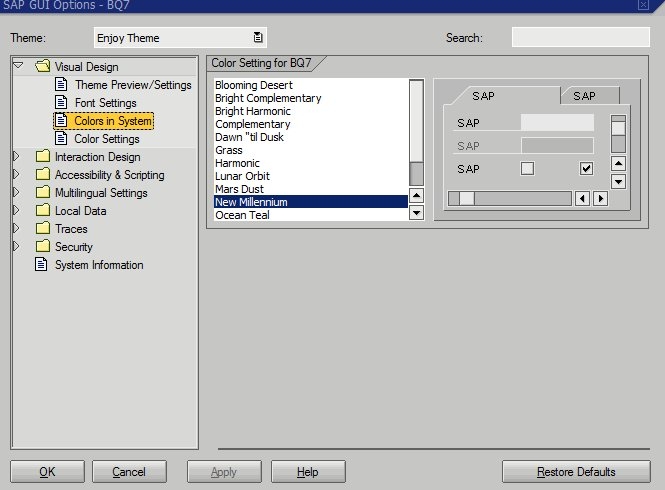Open Color Settings tree item
Screen dimensions: 665x490
pos(107,139)
